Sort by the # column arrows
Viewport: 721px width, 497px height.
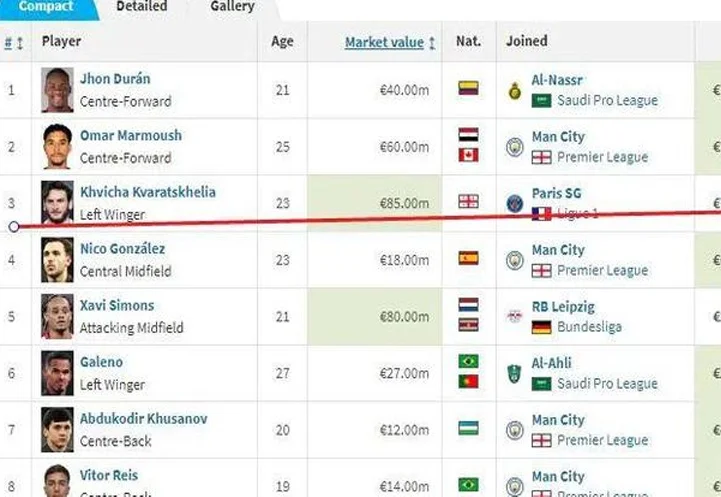point(13,43)
